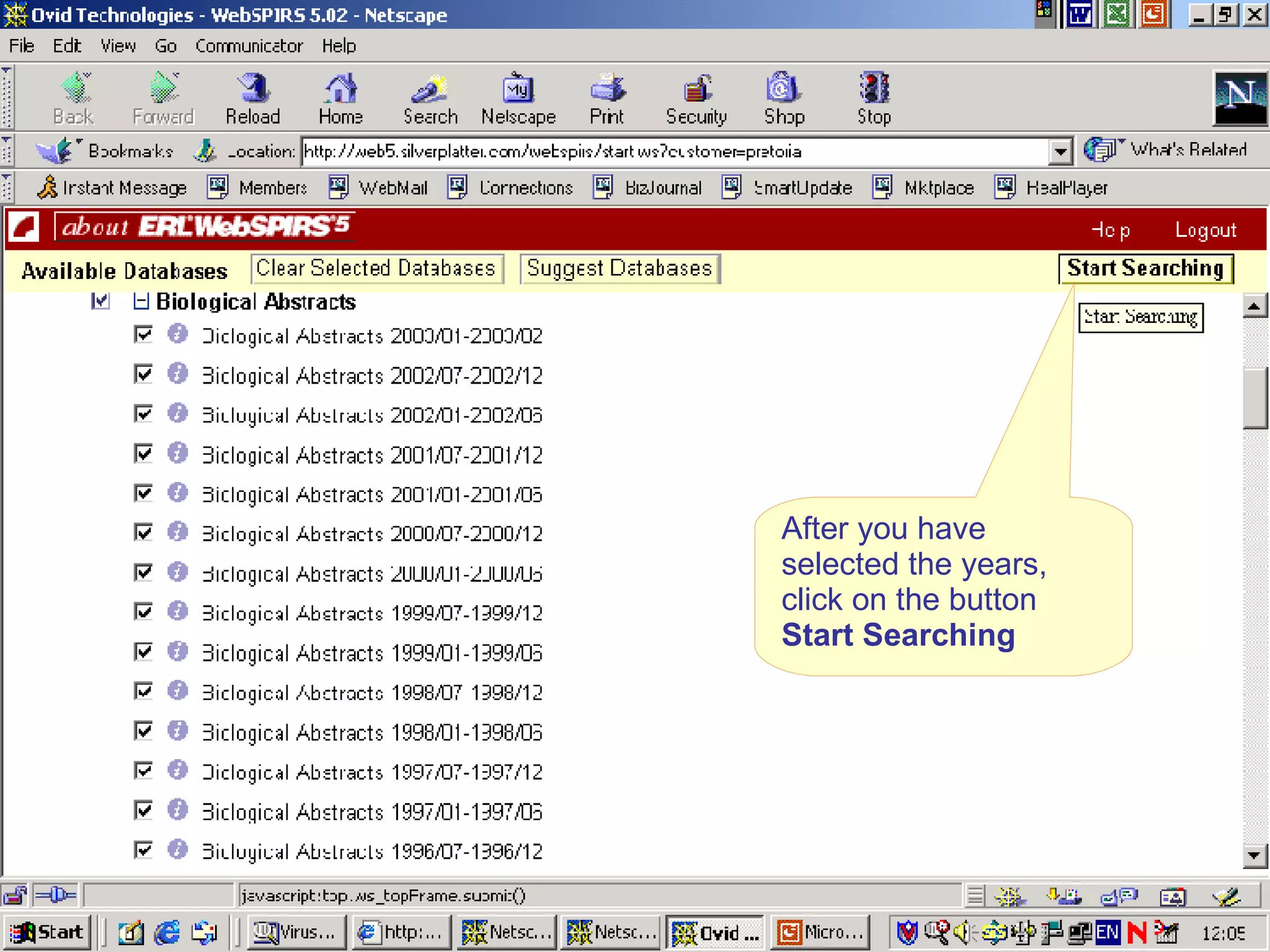This screenshot has width=1270, height=952.
Task: Open the BizJournal personal toolbar link
Action: tap(648, 187)
